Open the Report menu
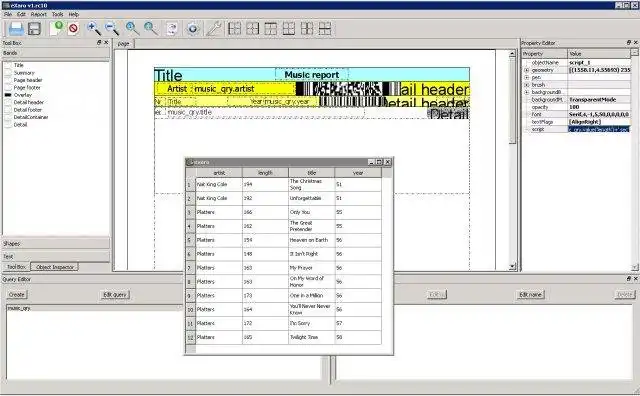Screen dimensions: 640x396 (x=39, y=14)
